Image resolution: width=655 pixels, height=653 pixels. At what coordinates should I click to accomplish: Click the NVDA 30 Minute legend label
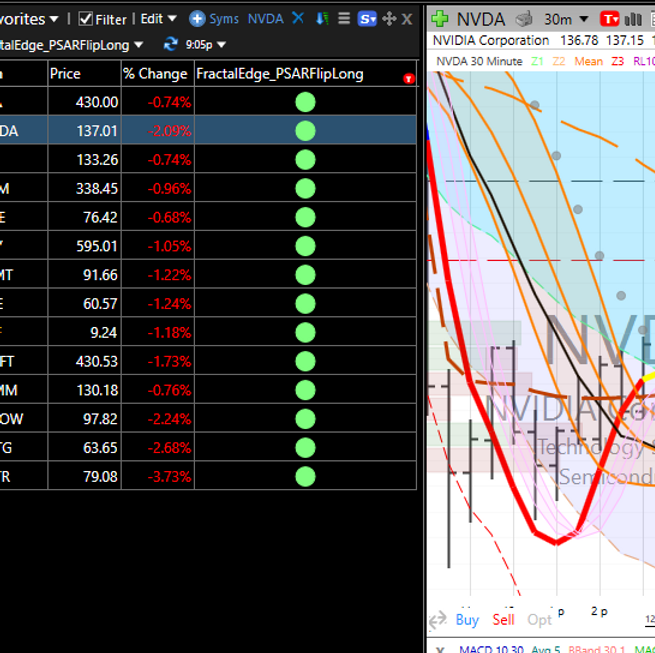coord(479,62)
